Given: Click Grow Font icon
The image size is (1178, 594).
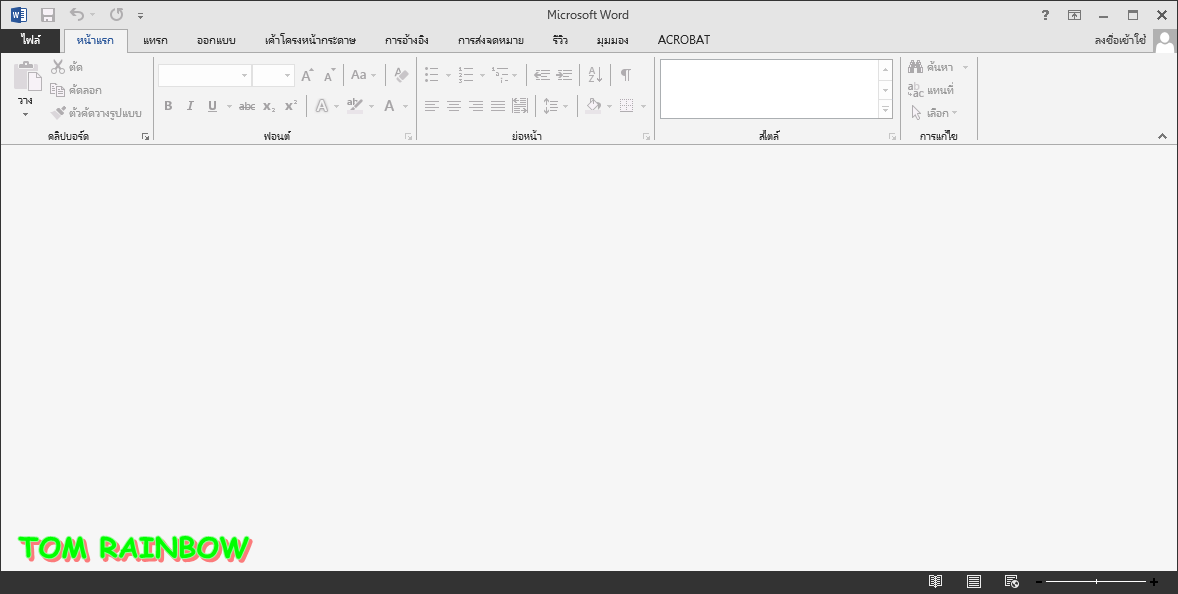Looking at the screenshot, I should [x=307, y=75].
